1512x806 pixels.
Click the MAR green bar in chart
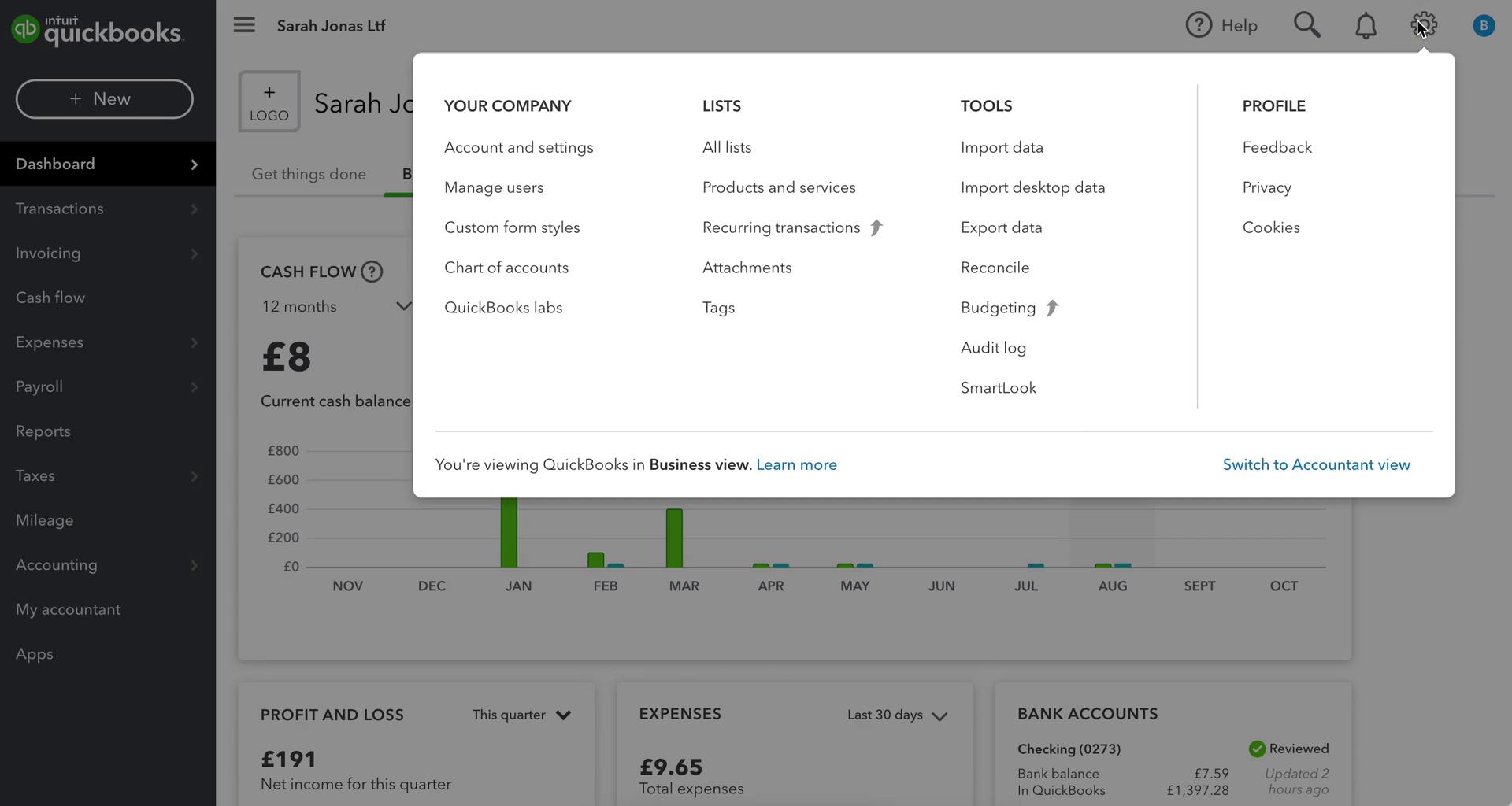coord(674,538)
